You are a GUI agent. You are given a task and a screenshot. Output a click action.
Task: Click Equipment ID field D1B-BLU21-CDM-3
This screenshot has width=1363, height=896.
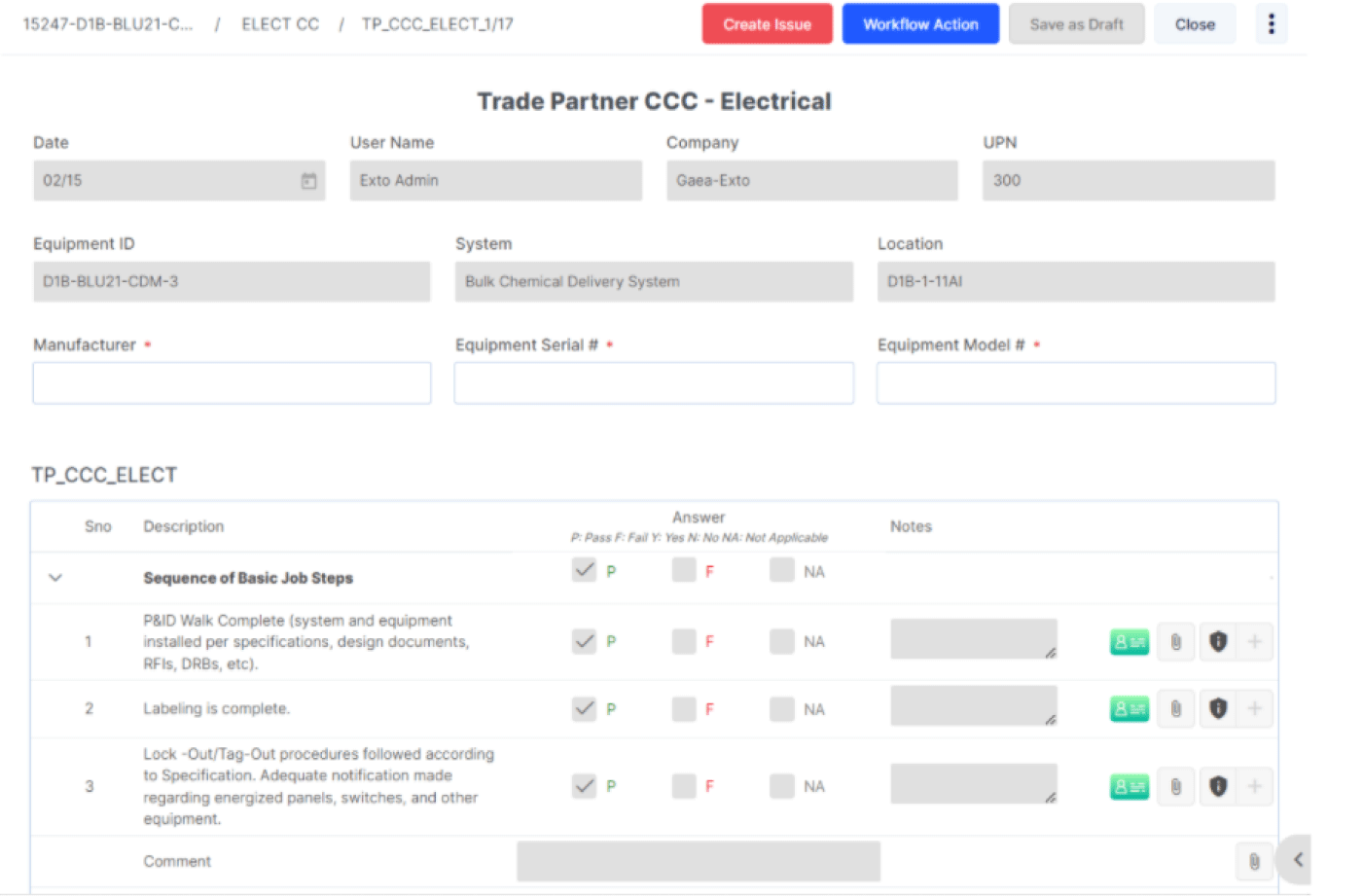pyautogui.click(x=232, y=282)
